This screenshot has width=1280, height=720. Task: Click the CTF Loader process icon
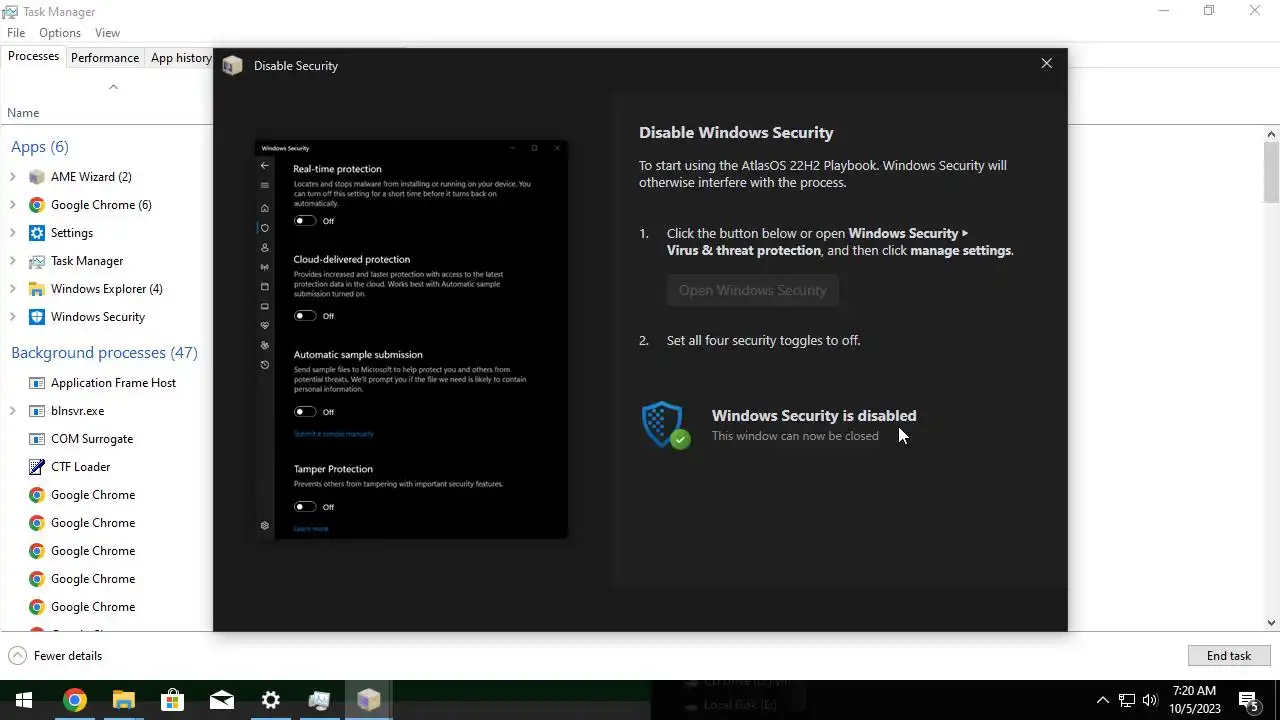tap(37, 467)
